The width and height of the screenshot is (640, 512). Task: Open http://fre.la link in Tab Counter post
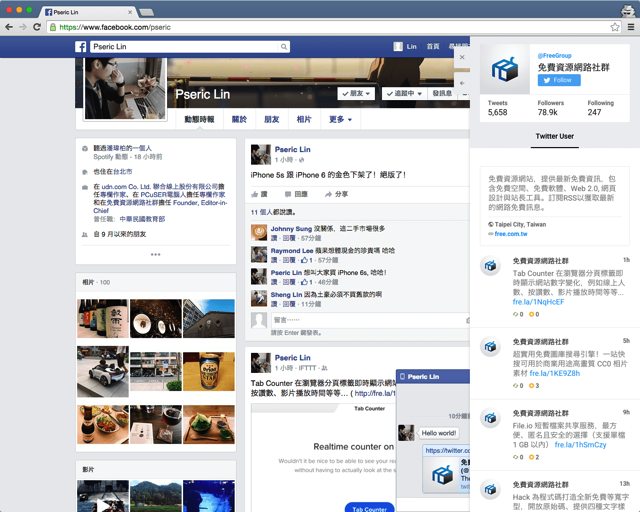coord(375,394)
